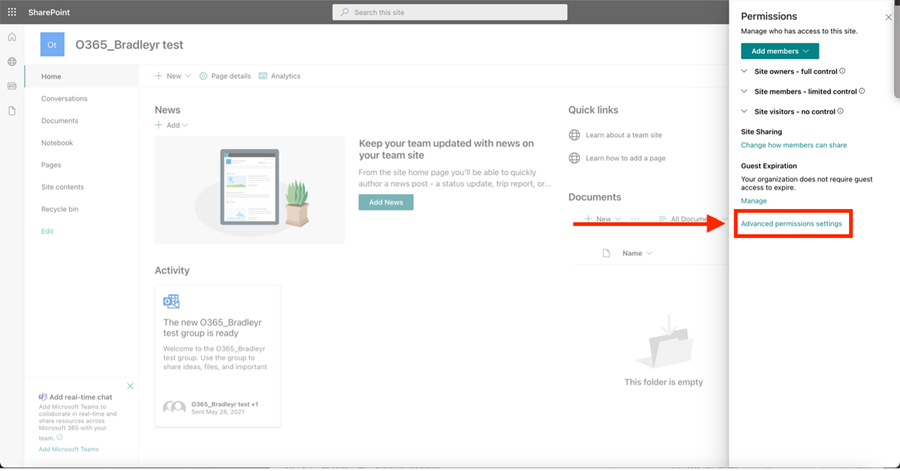Click the Ot site logo tile
The height and width of the screenshot is (471, 900).
(52, 45)
